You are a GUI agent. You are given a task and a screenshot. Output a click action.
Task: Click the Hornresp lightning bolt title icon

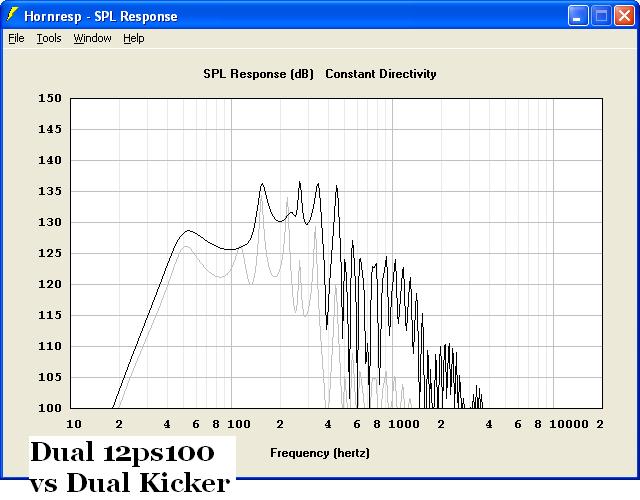13,15
